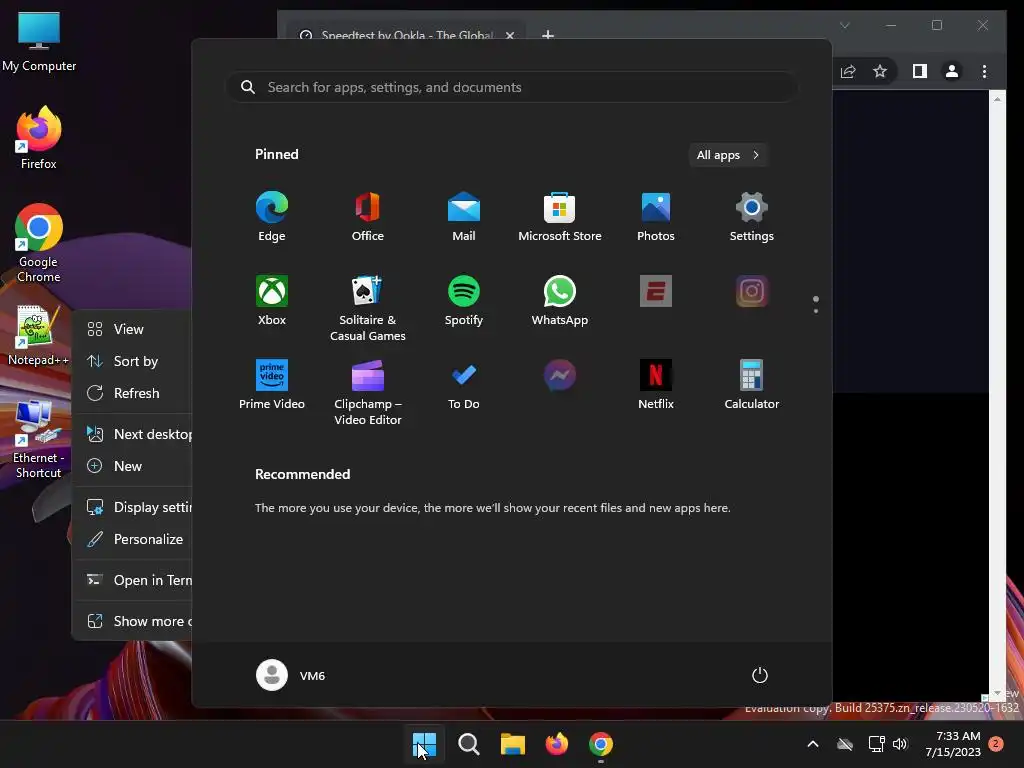The height and width of the screenshot is (768, 1024).
Task: Click Display settings in context menu
Action: (x=133, y=507)
